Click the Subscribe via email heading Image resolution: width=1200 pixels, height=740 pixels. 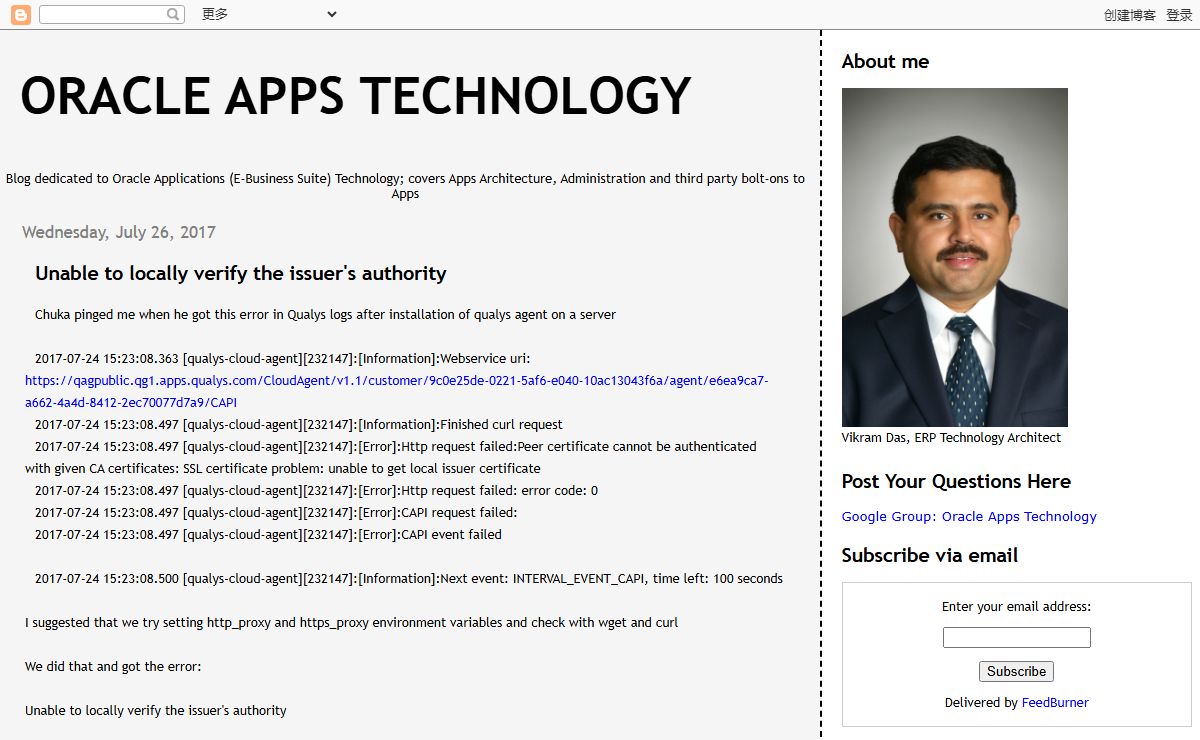930,555
